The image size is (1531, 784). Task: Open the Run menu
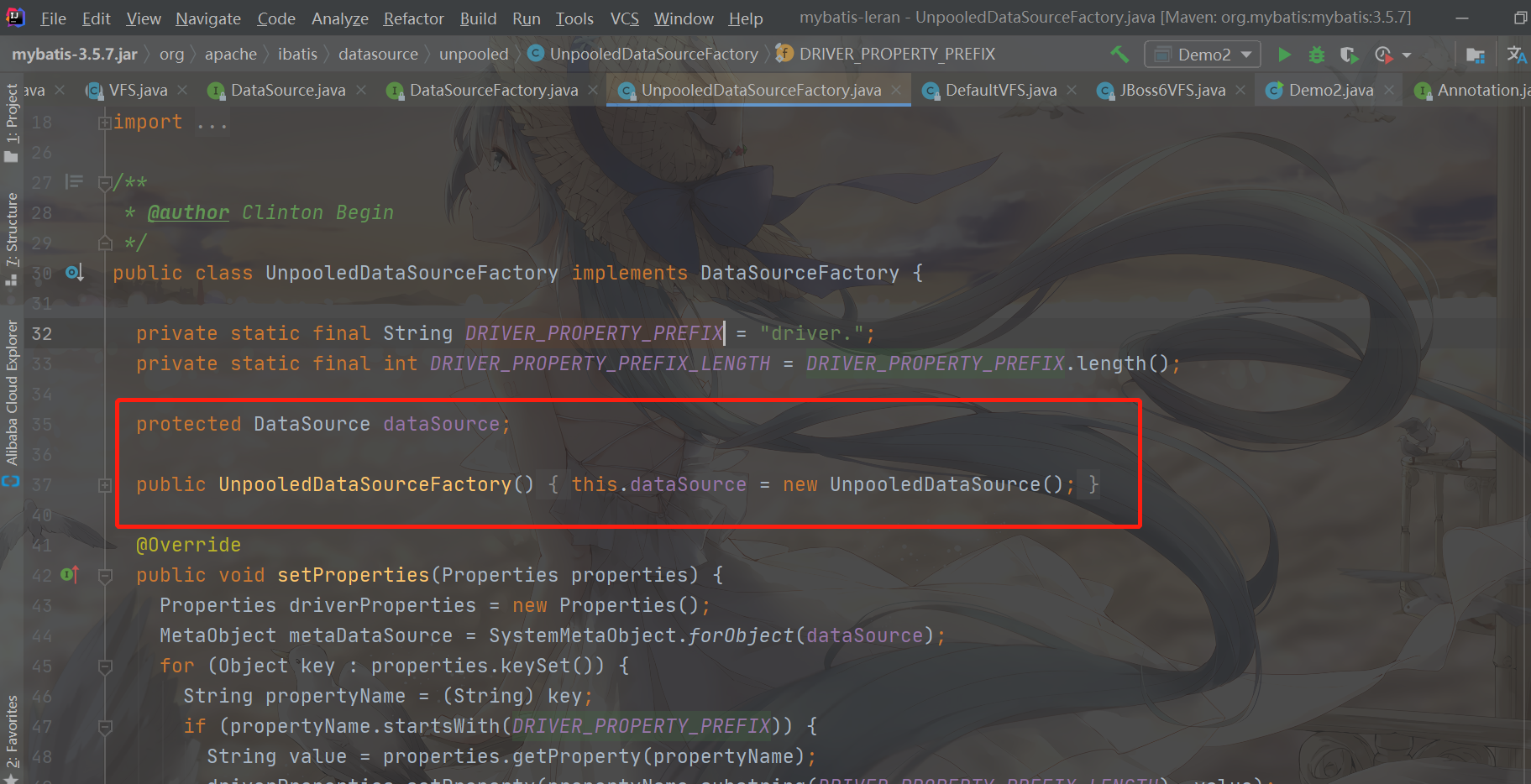click(527, 18)
